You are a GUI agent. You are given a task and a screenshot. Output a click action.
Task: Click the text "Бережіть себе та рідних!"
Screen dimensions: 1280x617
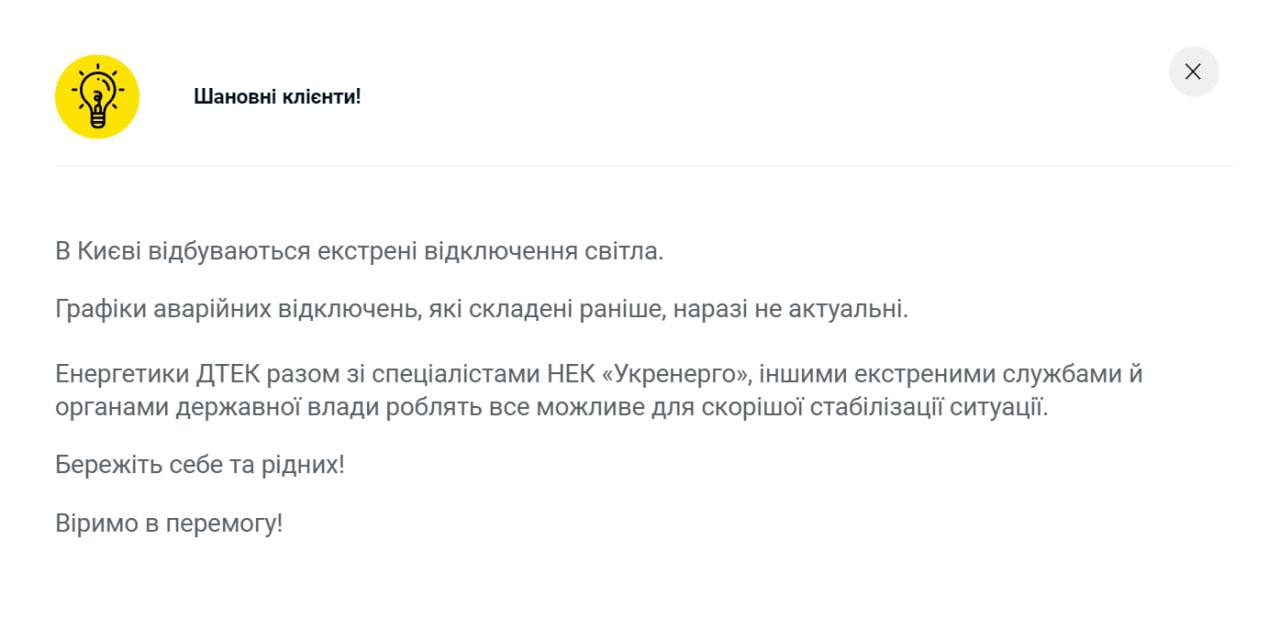click(199, 465)
